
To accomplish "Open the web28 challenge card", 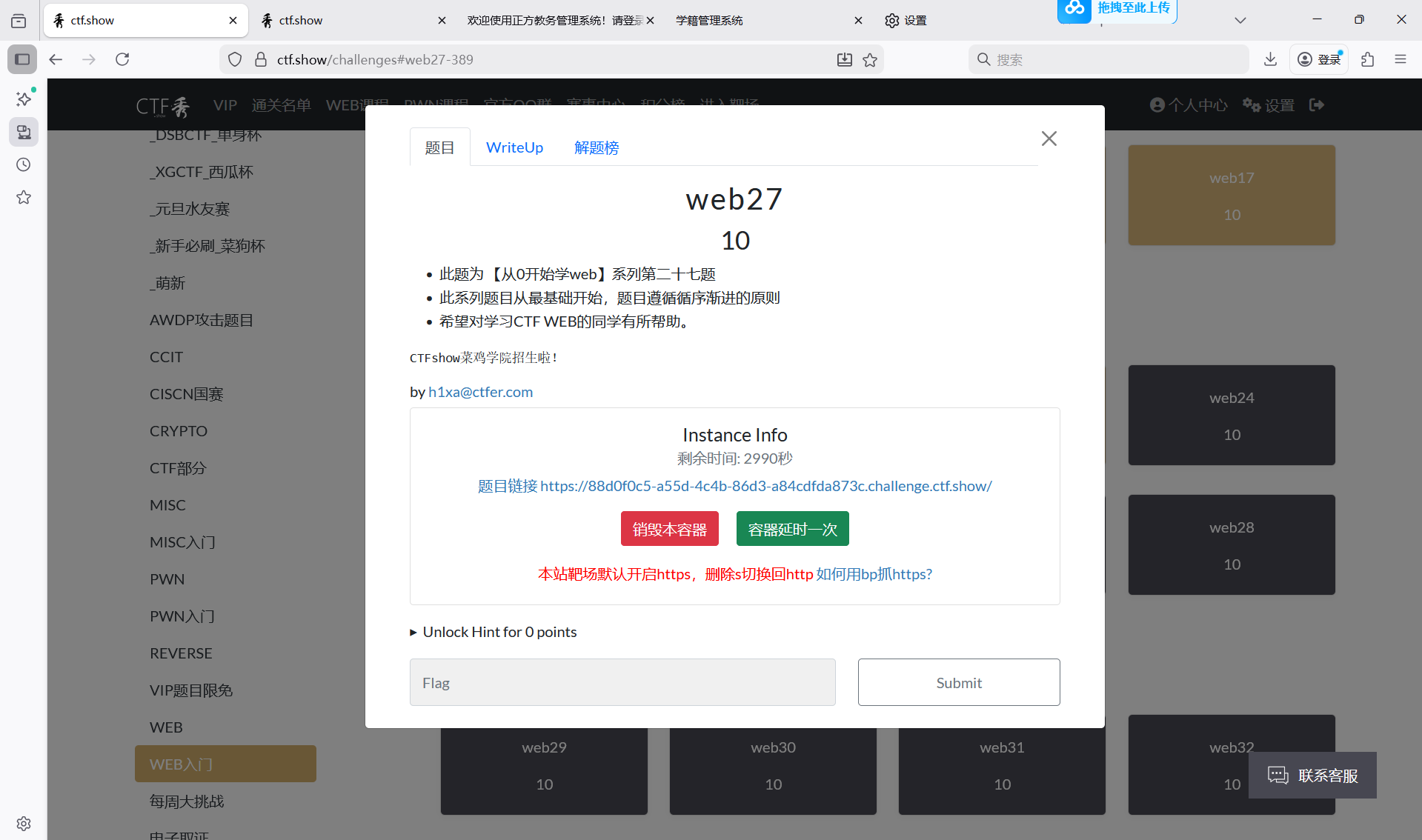I will (x=1232, y=544).
